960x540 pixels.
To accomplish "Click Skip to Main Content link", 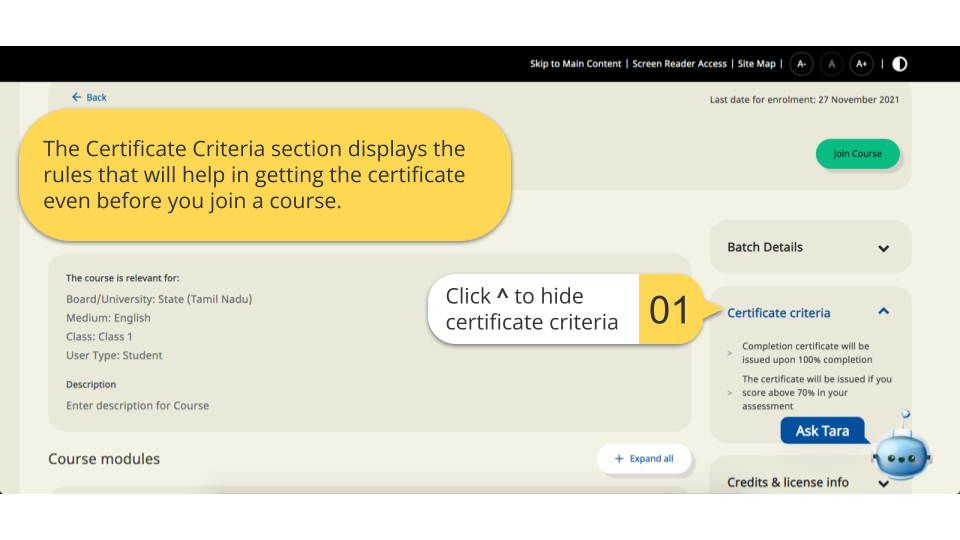I will pos(575,64).
